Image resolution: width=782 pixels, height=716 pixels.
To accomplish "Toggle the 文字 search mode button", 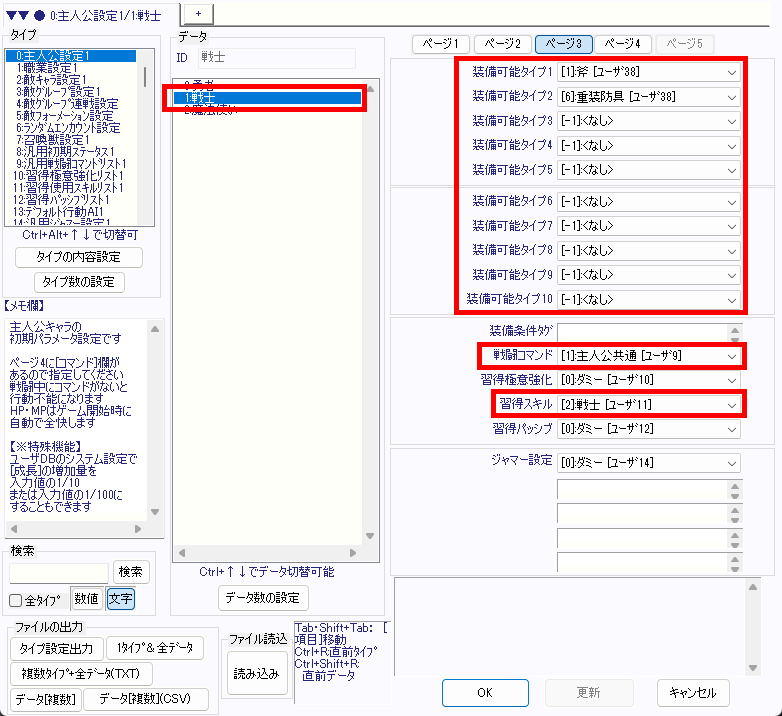I will tap(120, 599).
